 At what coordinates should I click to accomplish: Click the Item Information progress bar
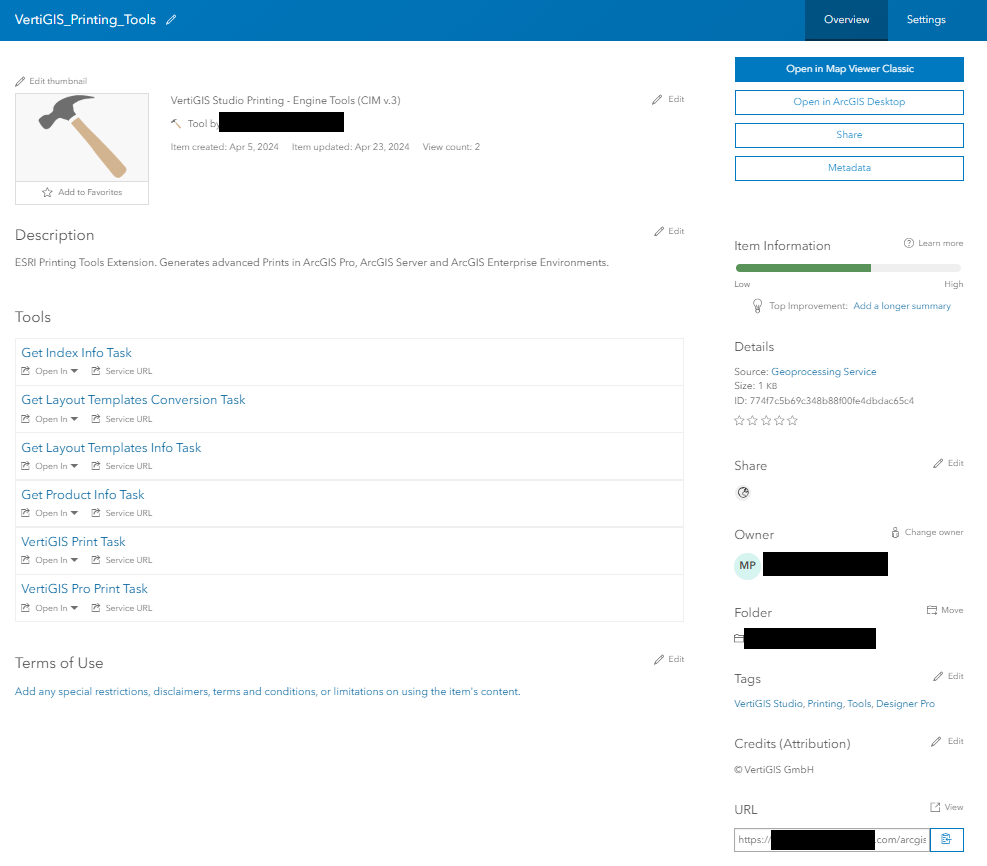click(849, 268)
